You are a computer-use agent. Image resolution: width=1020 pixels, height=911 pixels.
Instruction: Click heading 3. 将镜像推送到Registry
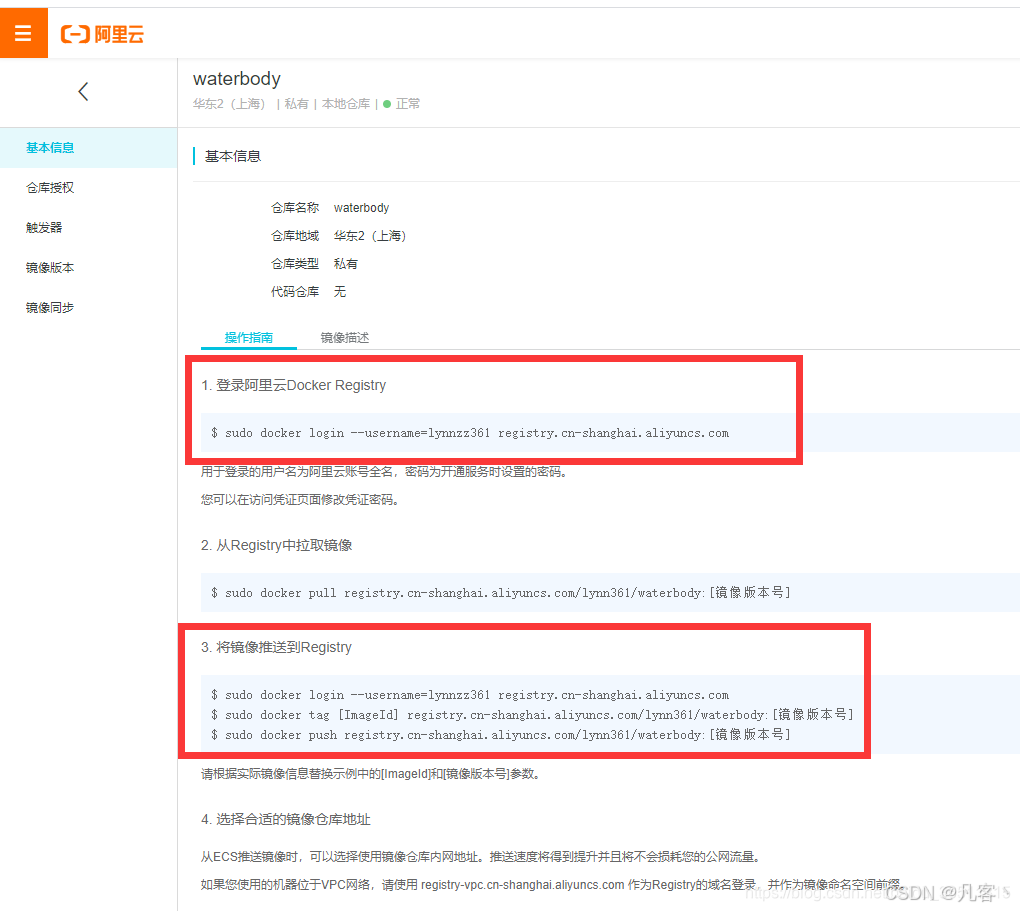click(x=276, y=647)
